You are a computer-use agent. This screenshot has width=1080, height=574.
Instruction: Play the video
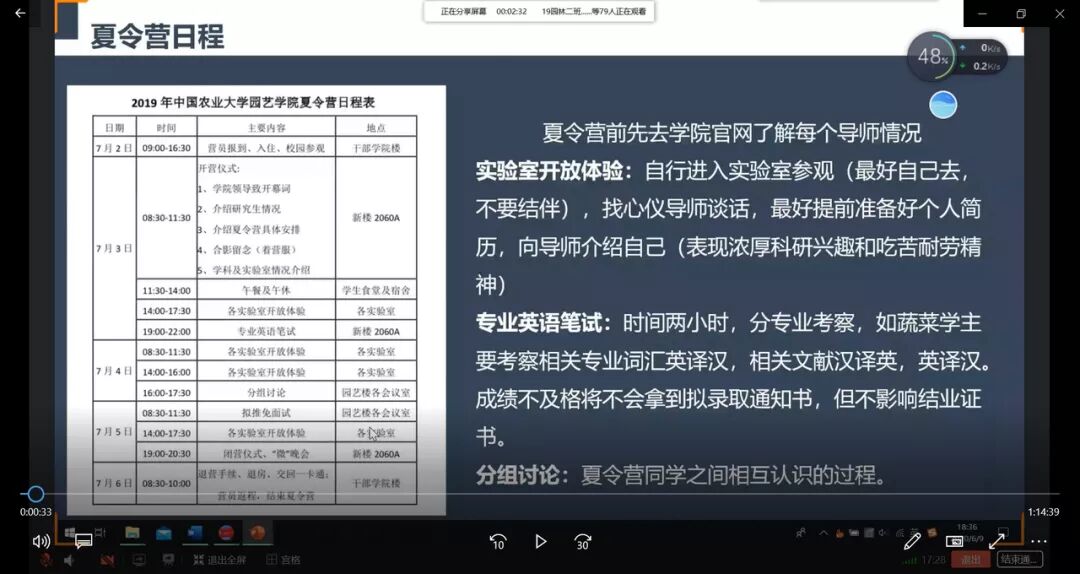(x=541, y=542)
